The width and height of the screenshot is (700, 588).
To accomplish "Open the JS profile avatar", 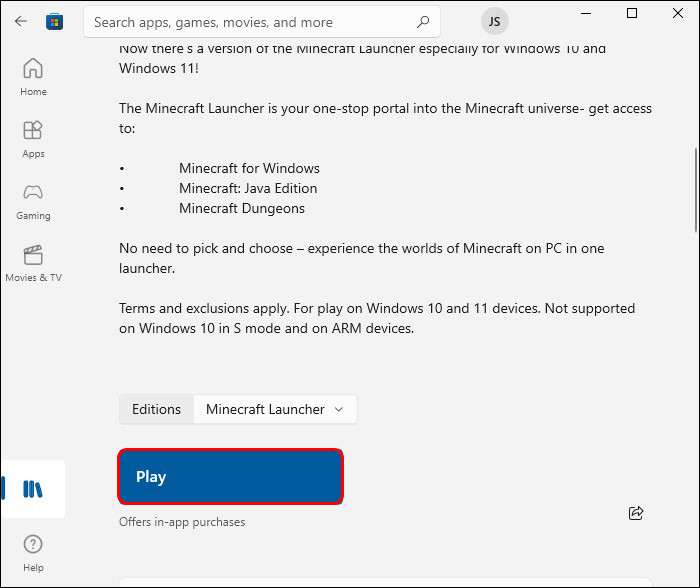I will [x=494, y=20].
